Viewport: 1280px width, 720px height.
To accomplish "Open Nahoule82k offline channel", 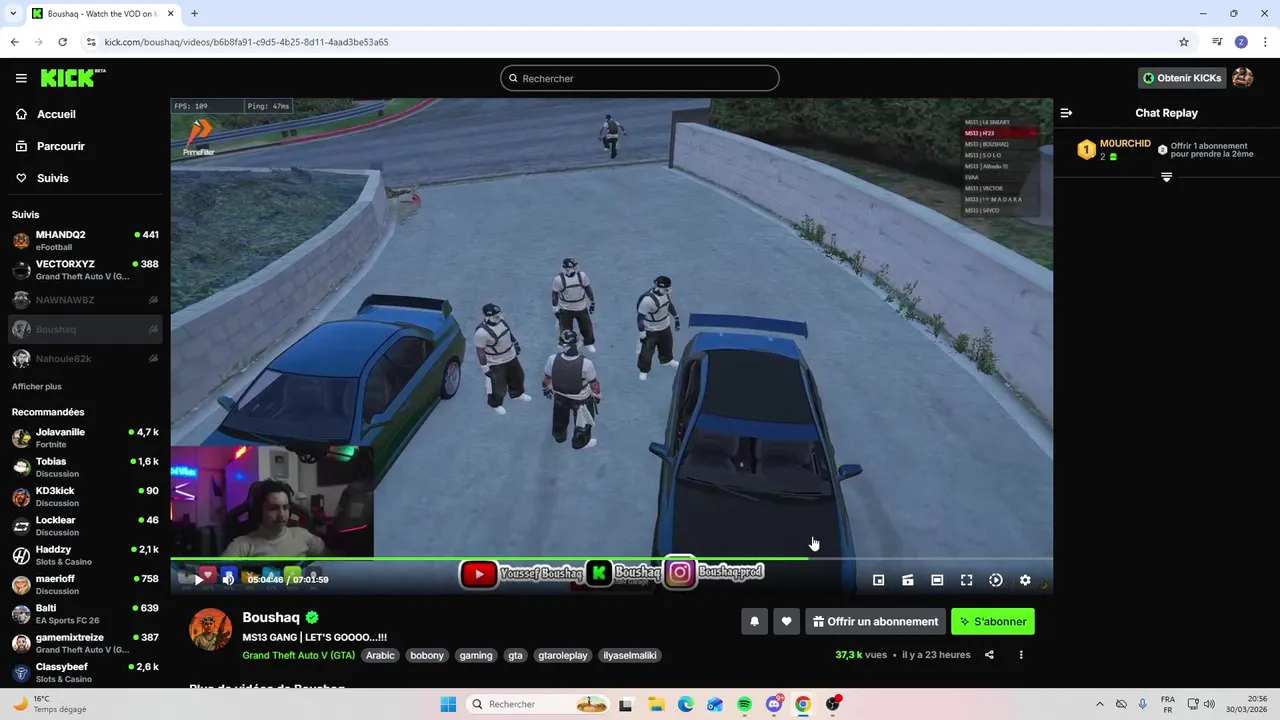I will [85, 358].
